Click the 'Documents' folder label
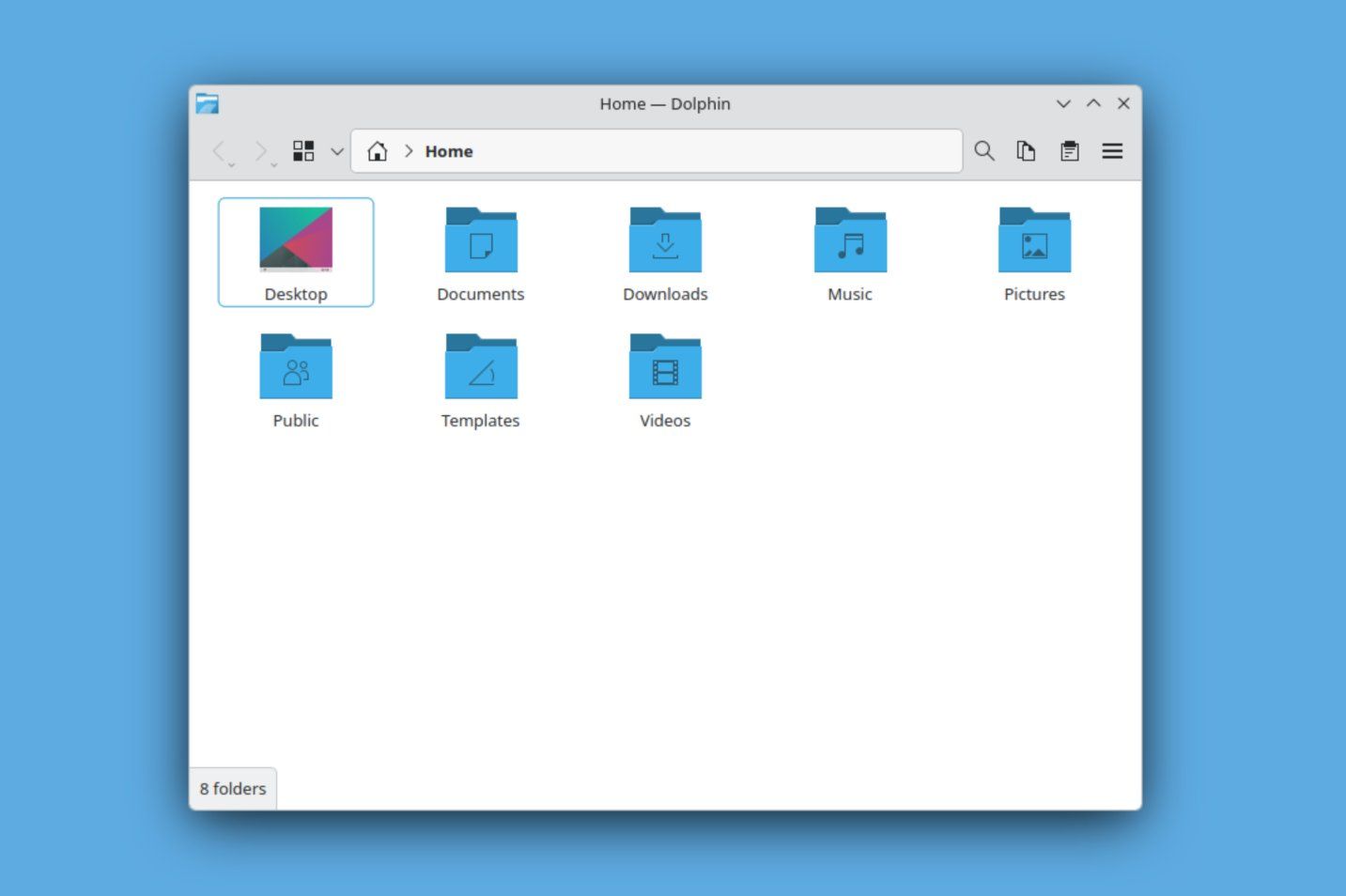This screenshot has height=896, width=1346. pyautogui.click(x=481, y=294)
